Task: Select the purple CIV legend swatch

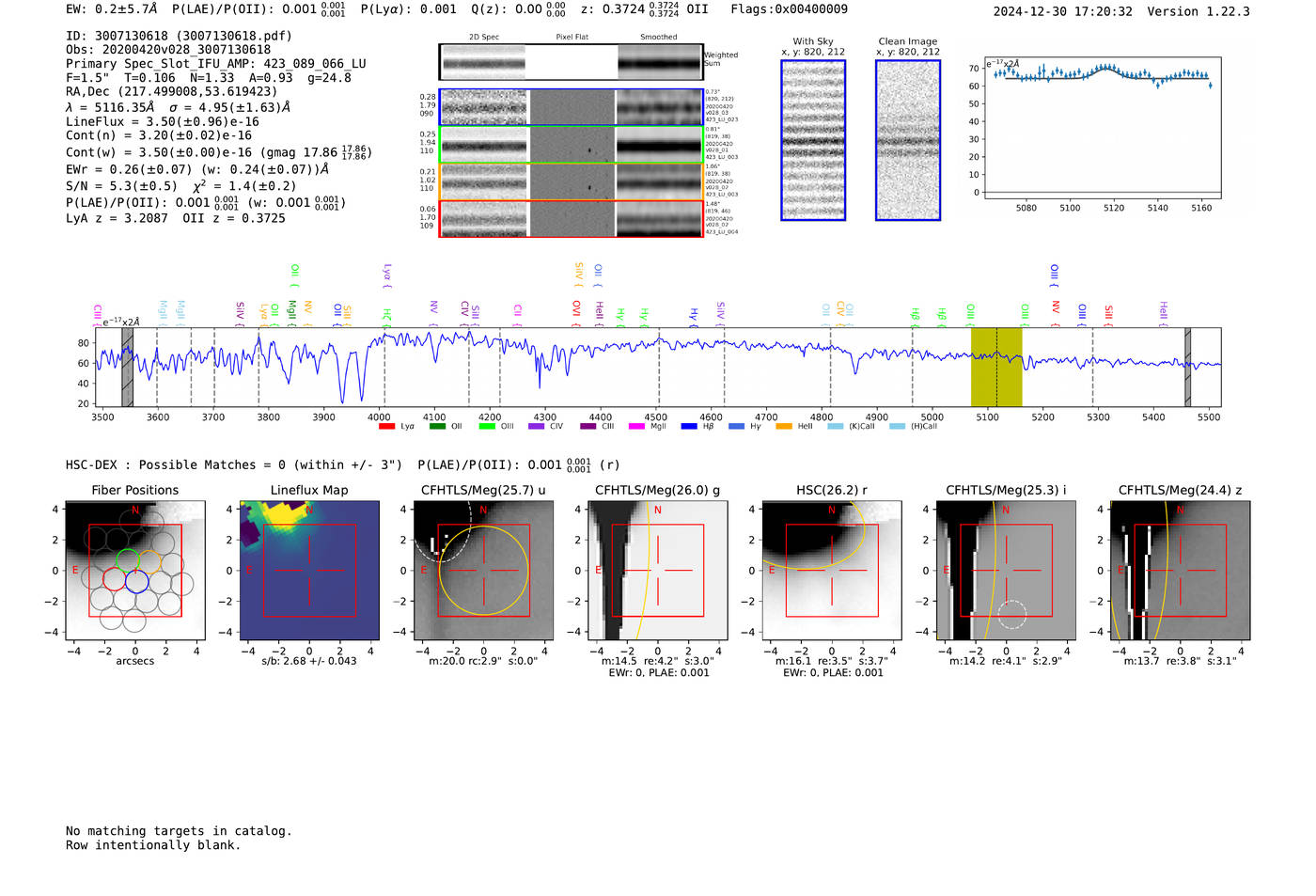Action: point(536,427)
